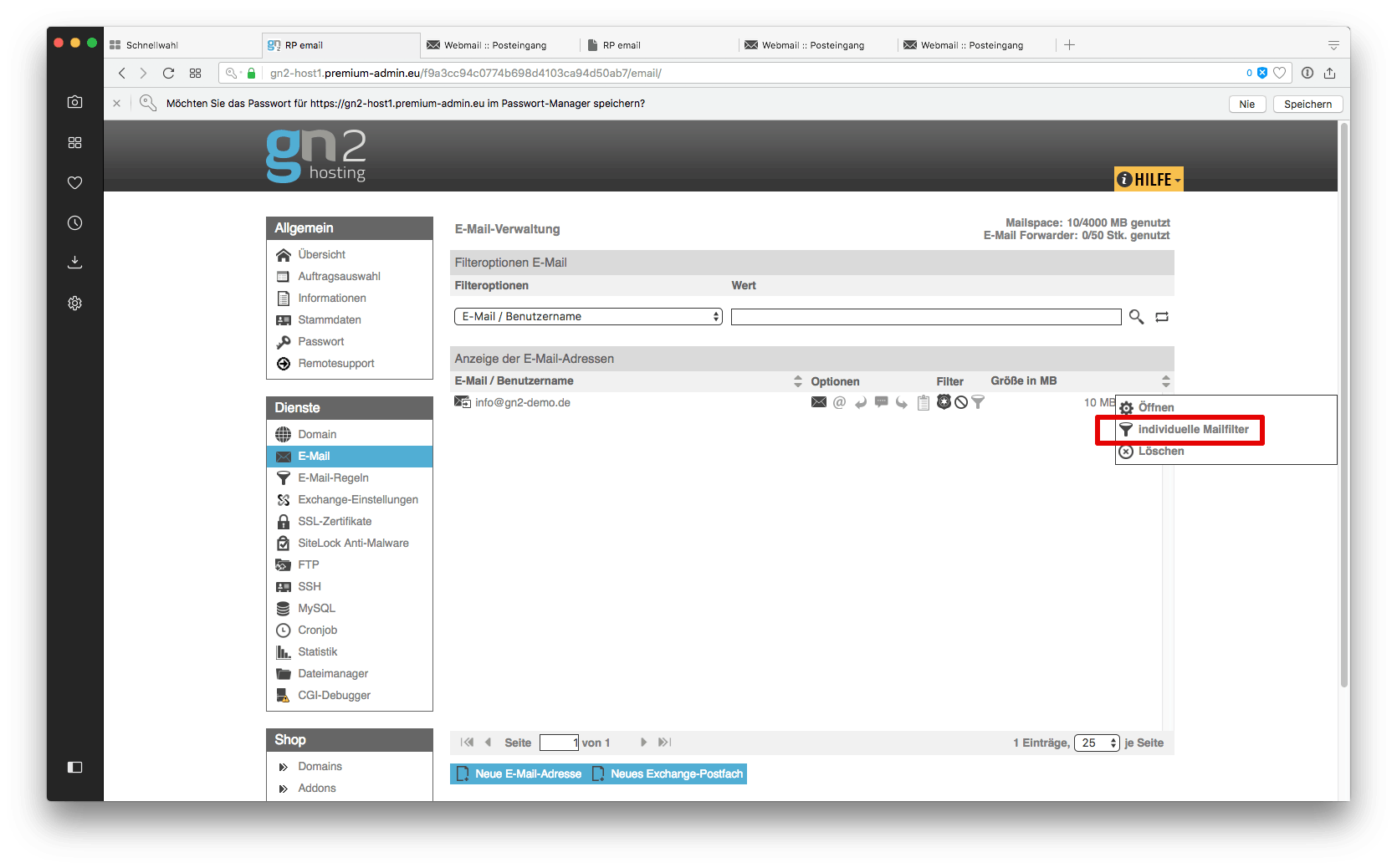Click the heart bookmark icon in the address bar
The width and height of the screenshot is (1397, 868).
1279,73
